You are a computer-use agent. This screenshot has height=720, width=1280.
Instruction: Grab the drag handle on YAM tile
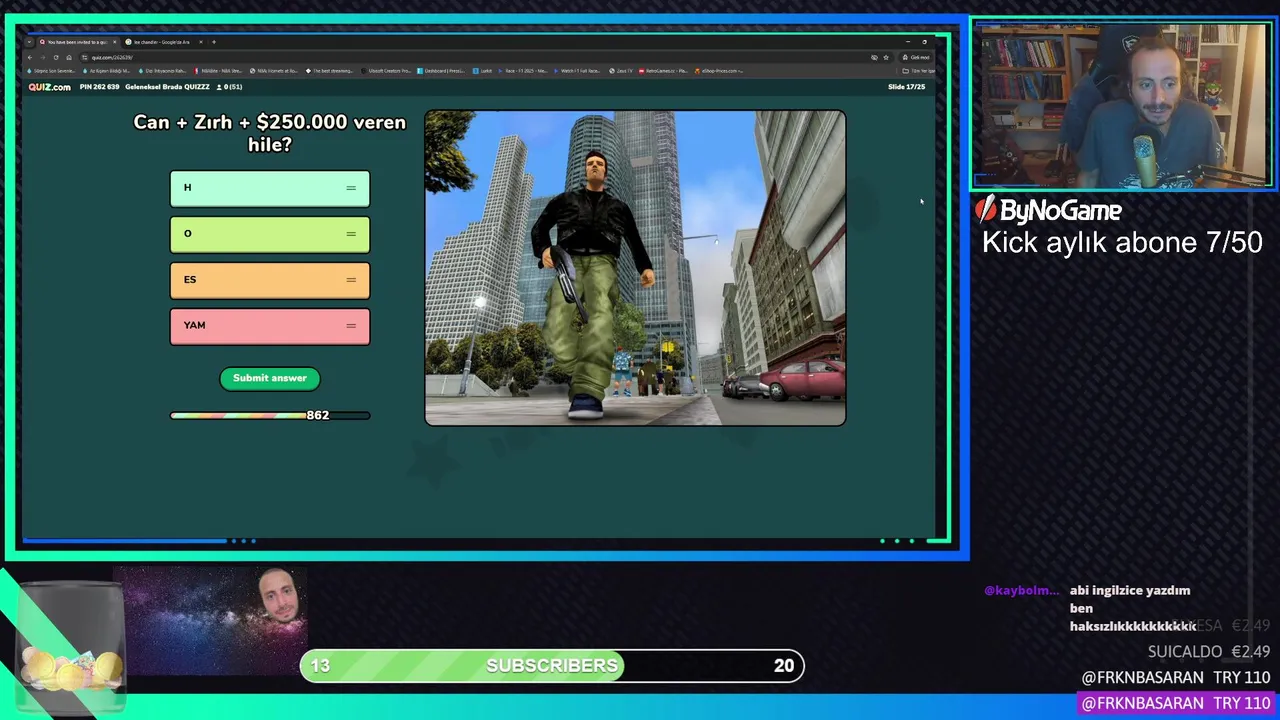(x=351, y=326)
